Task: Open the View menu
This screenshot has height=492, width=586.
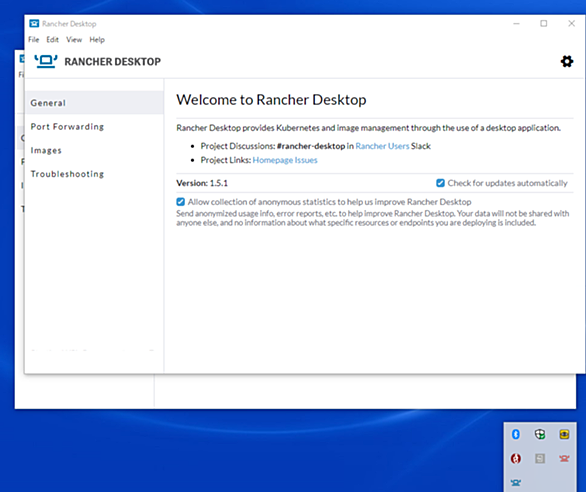Action: coord(74,40)
